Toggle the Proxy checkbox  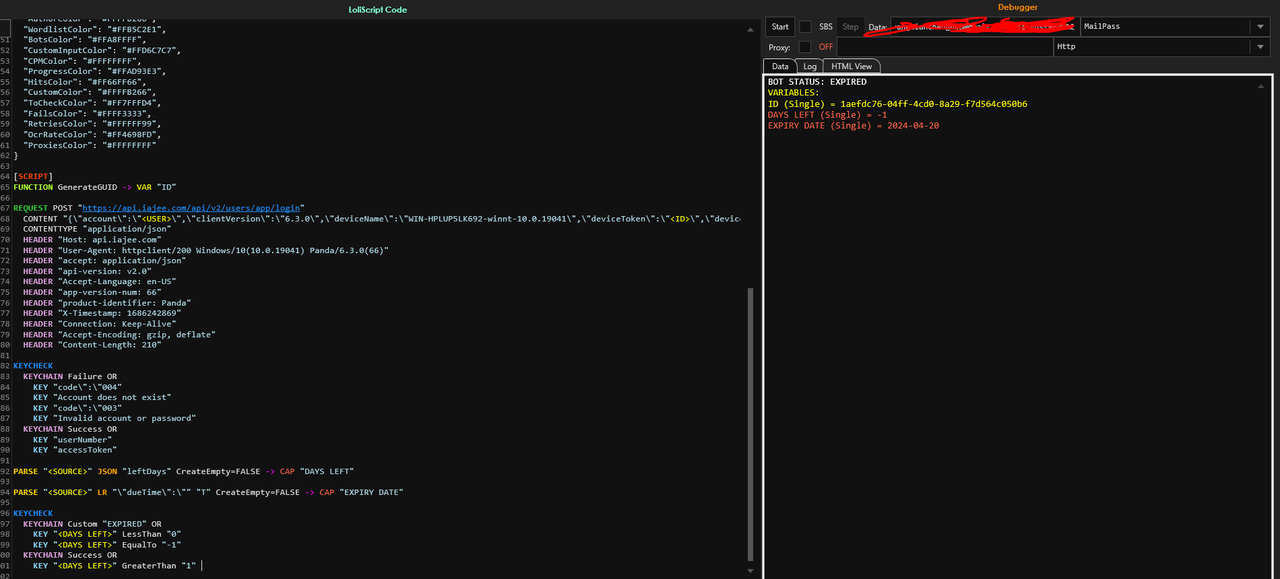pos(805,47)
